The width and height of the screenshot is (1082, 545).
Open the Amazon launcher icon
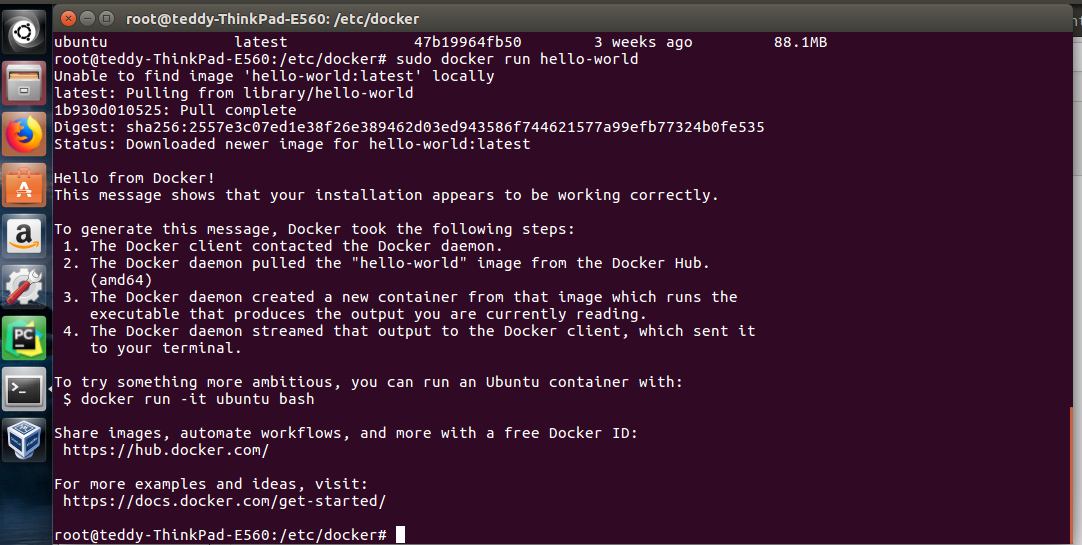(x=22, y=237)
